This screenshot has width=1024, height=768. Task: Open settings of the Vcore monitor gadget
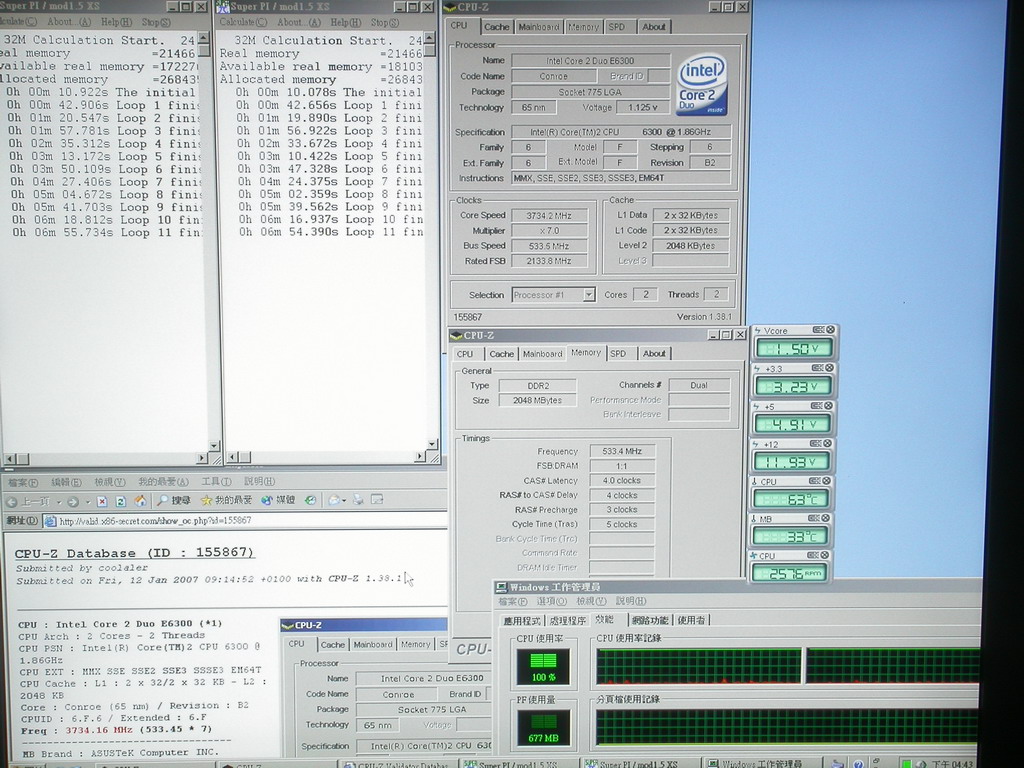[818, 330]
